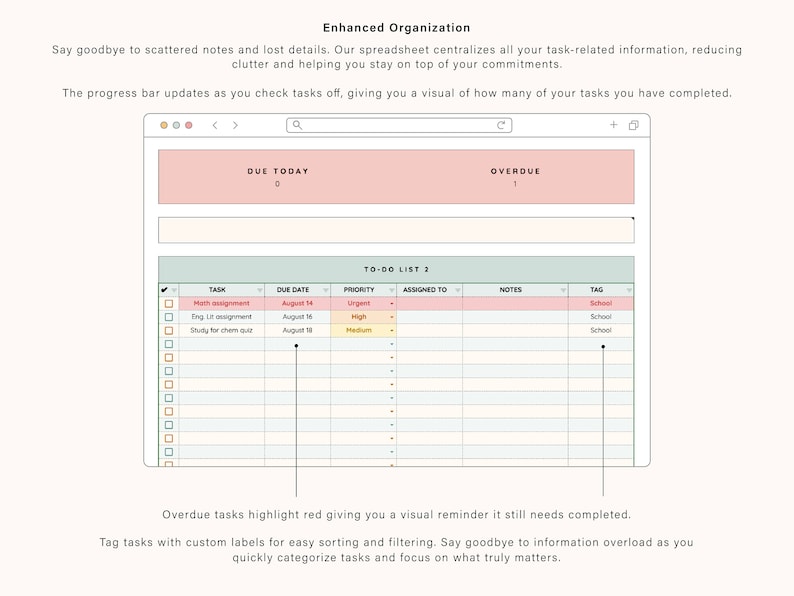Open the PRIORITY column filter arrow
This screenshot has height=596, width=794.
(391, 290)
